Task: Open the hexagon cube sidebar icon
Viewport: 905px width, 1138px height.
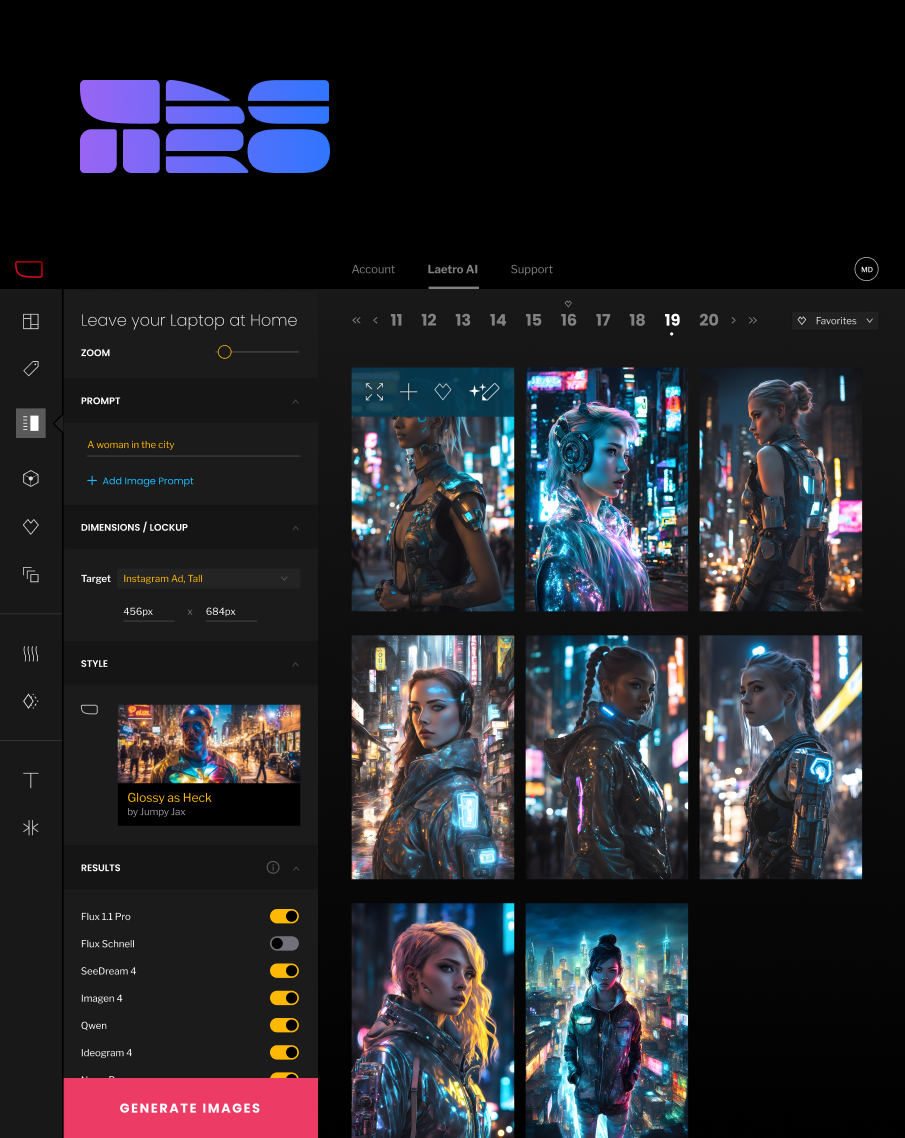Action: (30, 478)
